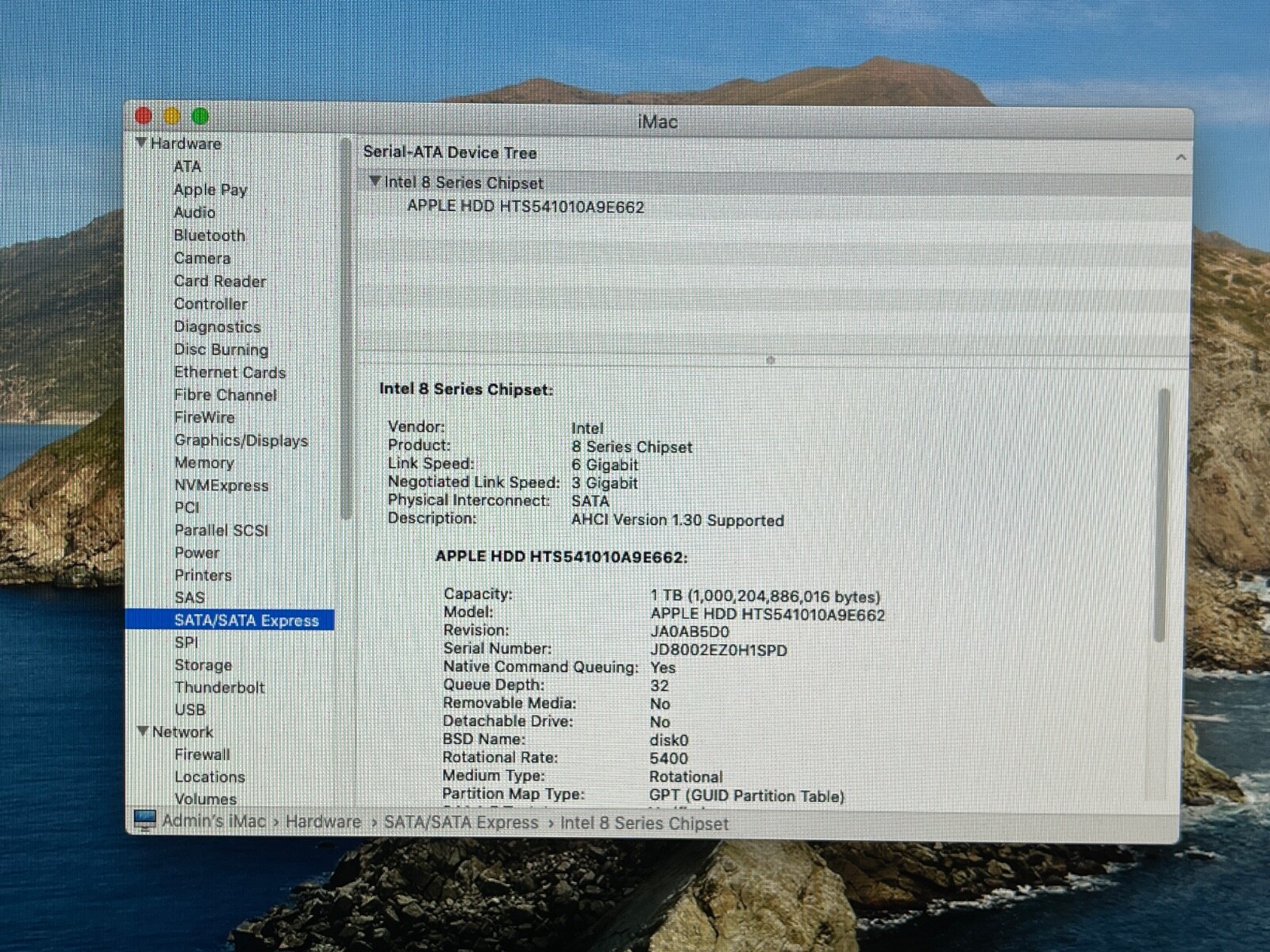Select Locations under Network
Viewport: 1270px width, 952px height.
click(x=210, y=777)
